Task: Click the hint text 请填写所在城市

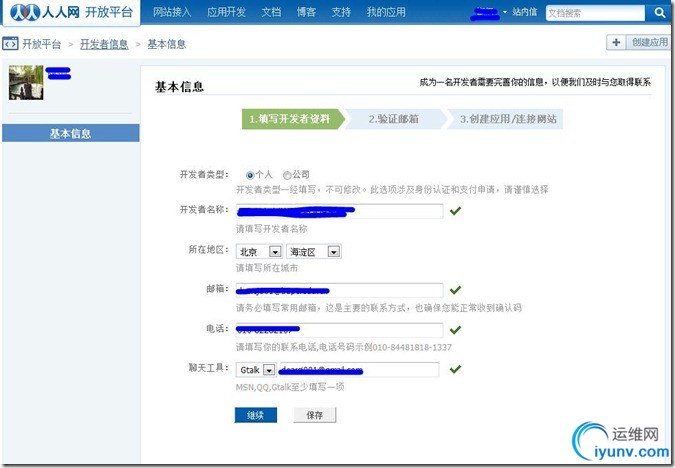Action: [x=267, y=268]
